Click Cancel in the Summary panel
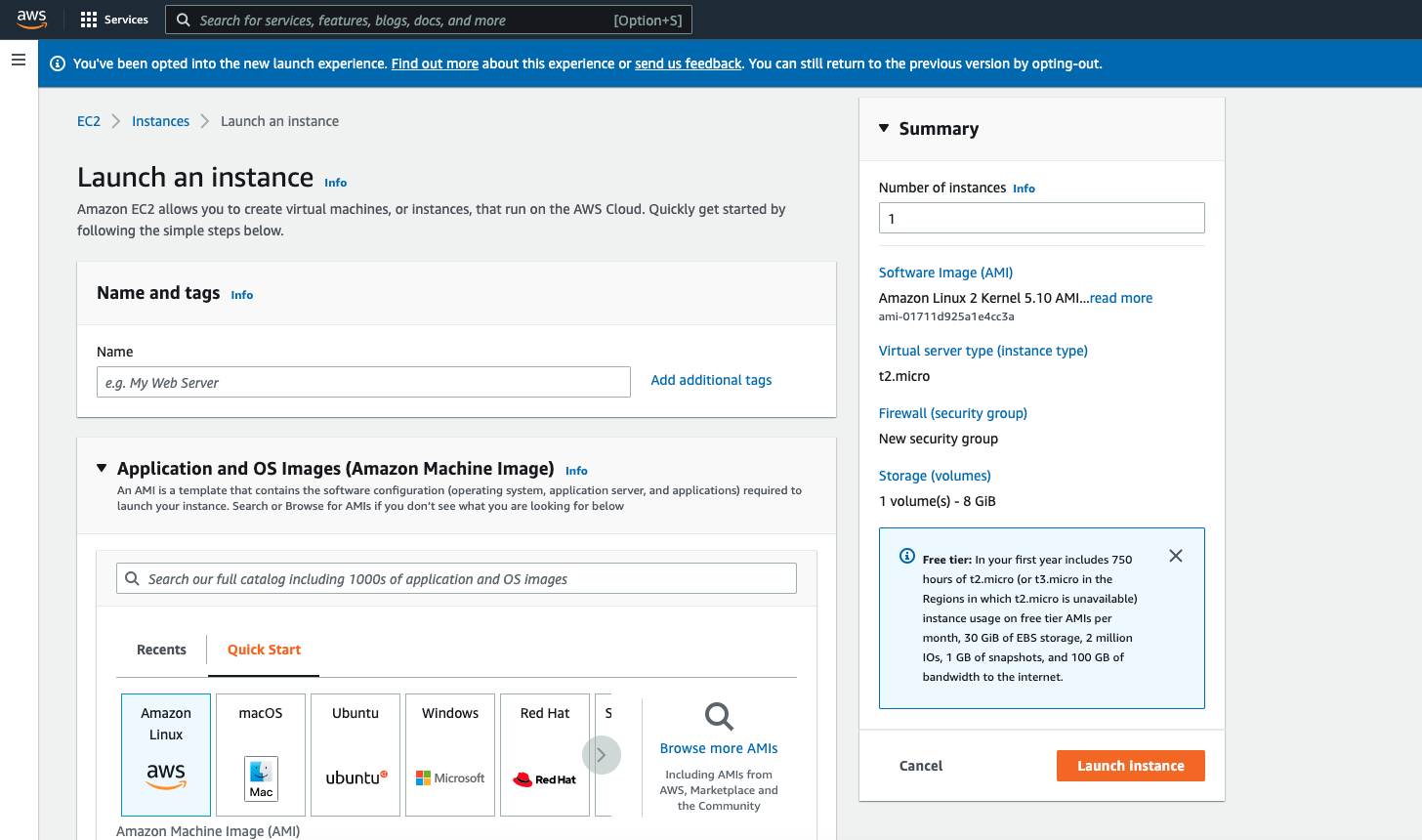1422x840 pixels. tap(921, 766)
